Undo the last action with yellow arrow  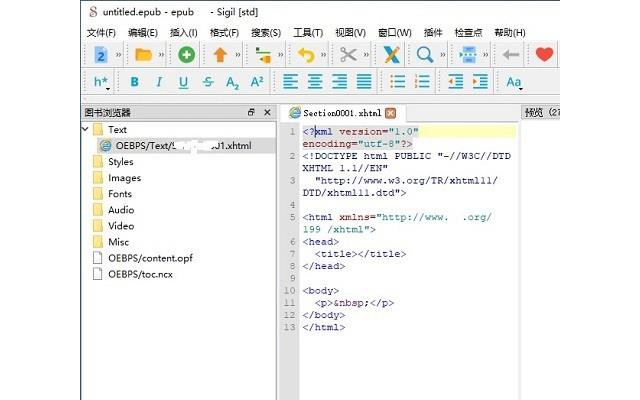(306, 54)
